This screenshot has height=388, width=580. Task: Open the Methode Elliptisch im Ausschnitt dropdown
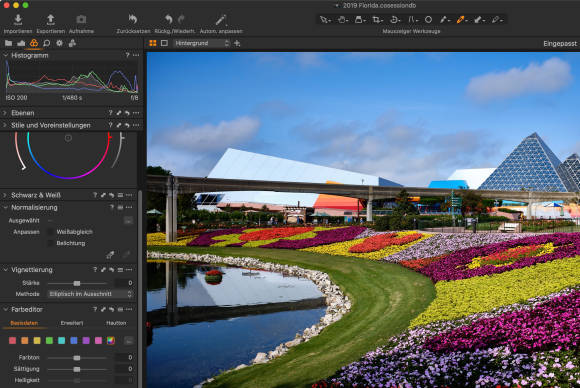pos(90,294)
